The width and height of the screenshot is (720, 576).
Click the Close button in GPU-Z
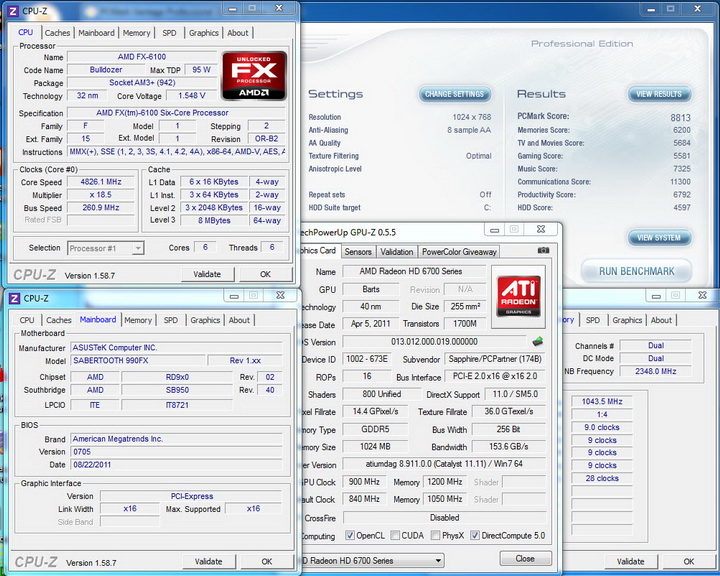pos(525,559)
